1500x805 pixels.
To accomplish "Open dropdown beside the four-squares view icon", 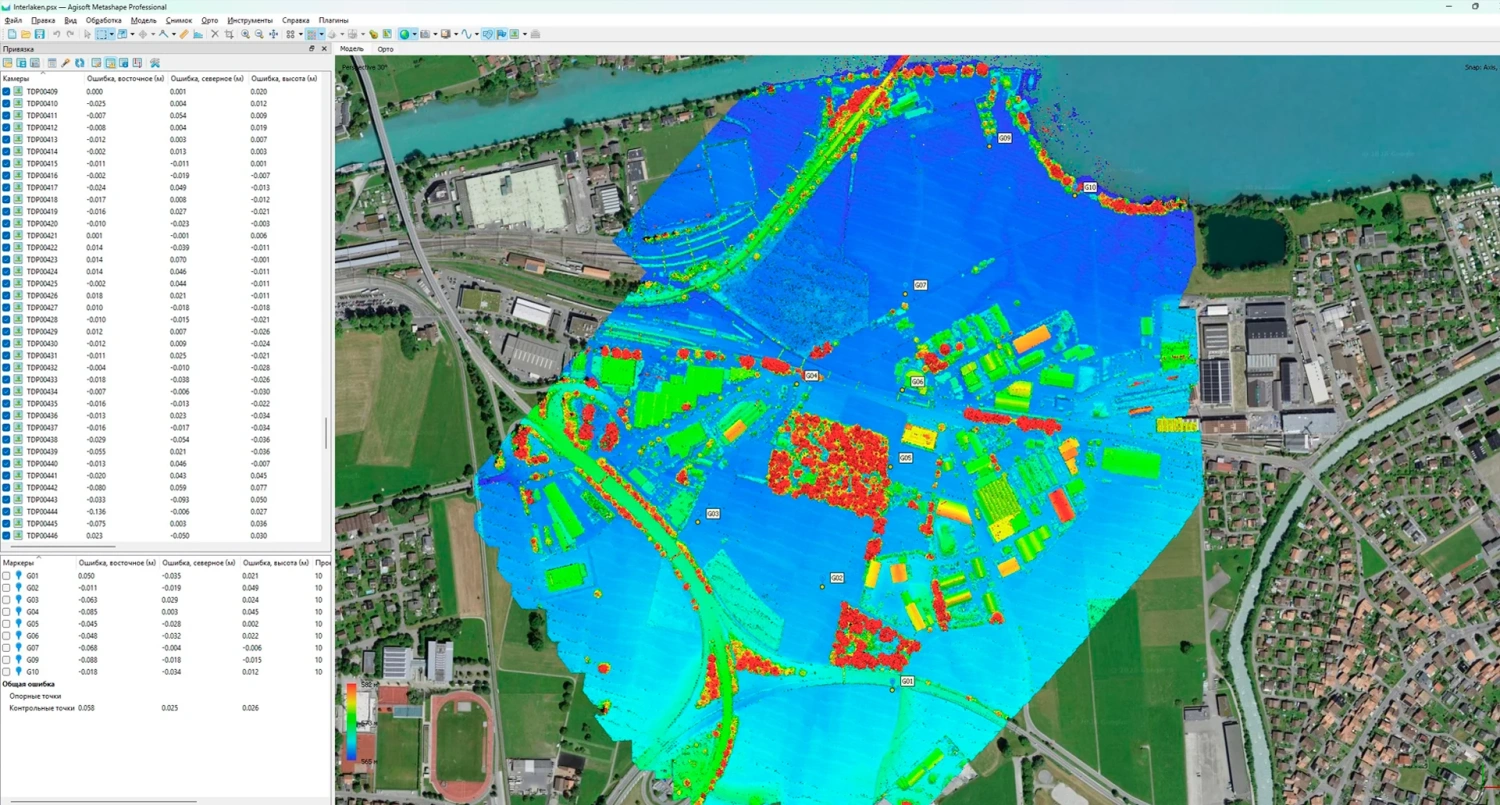I will pos(301,34).
